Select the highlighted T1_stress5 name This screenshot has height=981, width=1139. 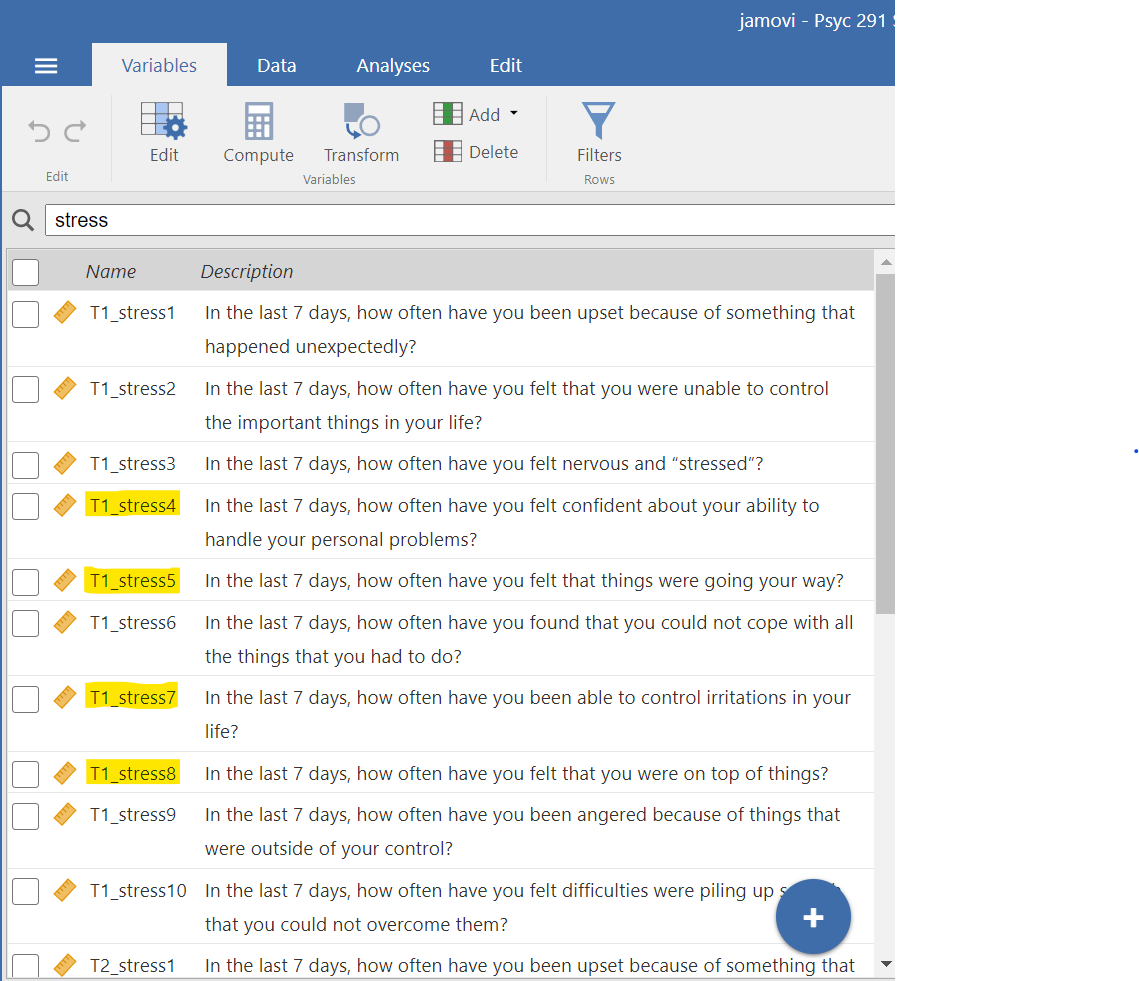[133, 581]
